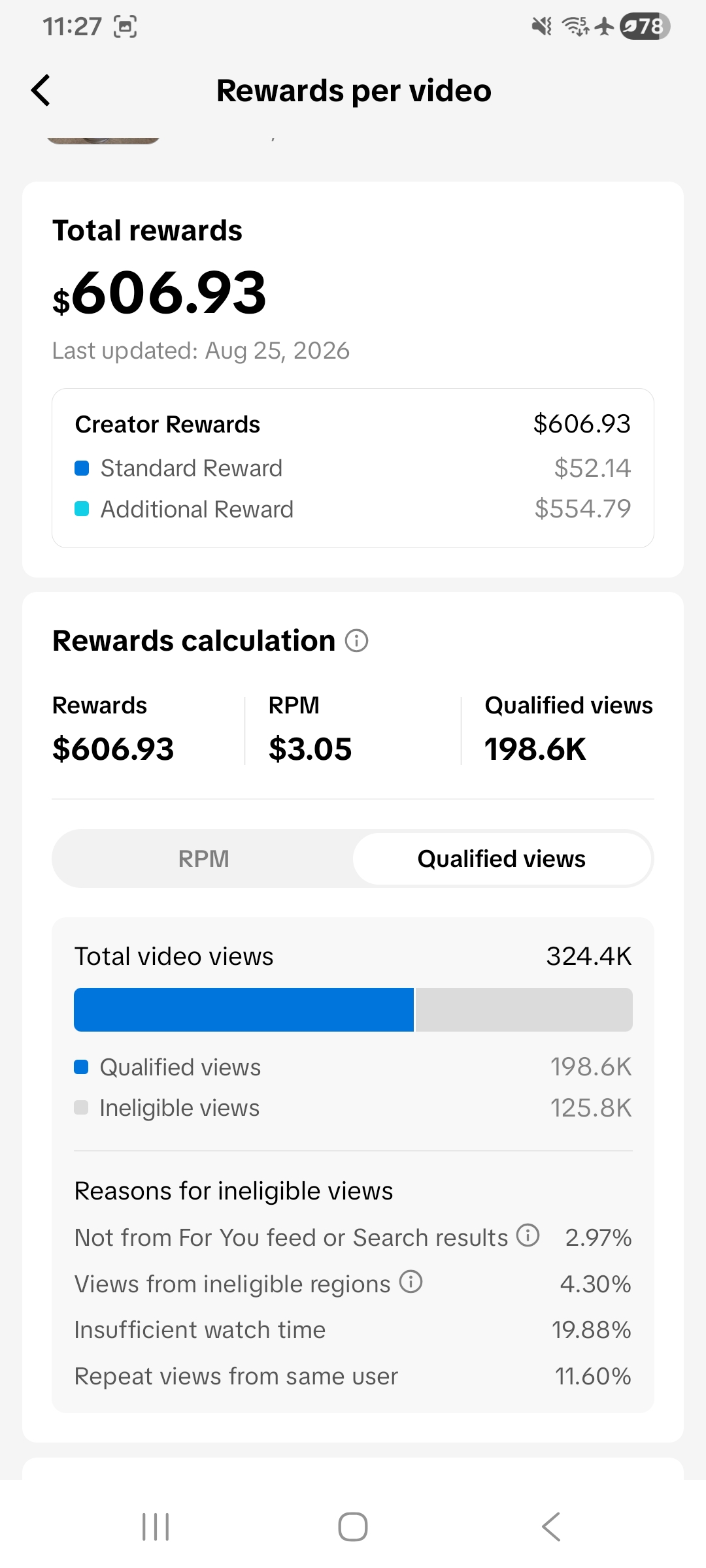The width and height of the screenshot is (706, 1568).
Task: Tap Android recent apps navigation icon
Action: (156, 1527)
